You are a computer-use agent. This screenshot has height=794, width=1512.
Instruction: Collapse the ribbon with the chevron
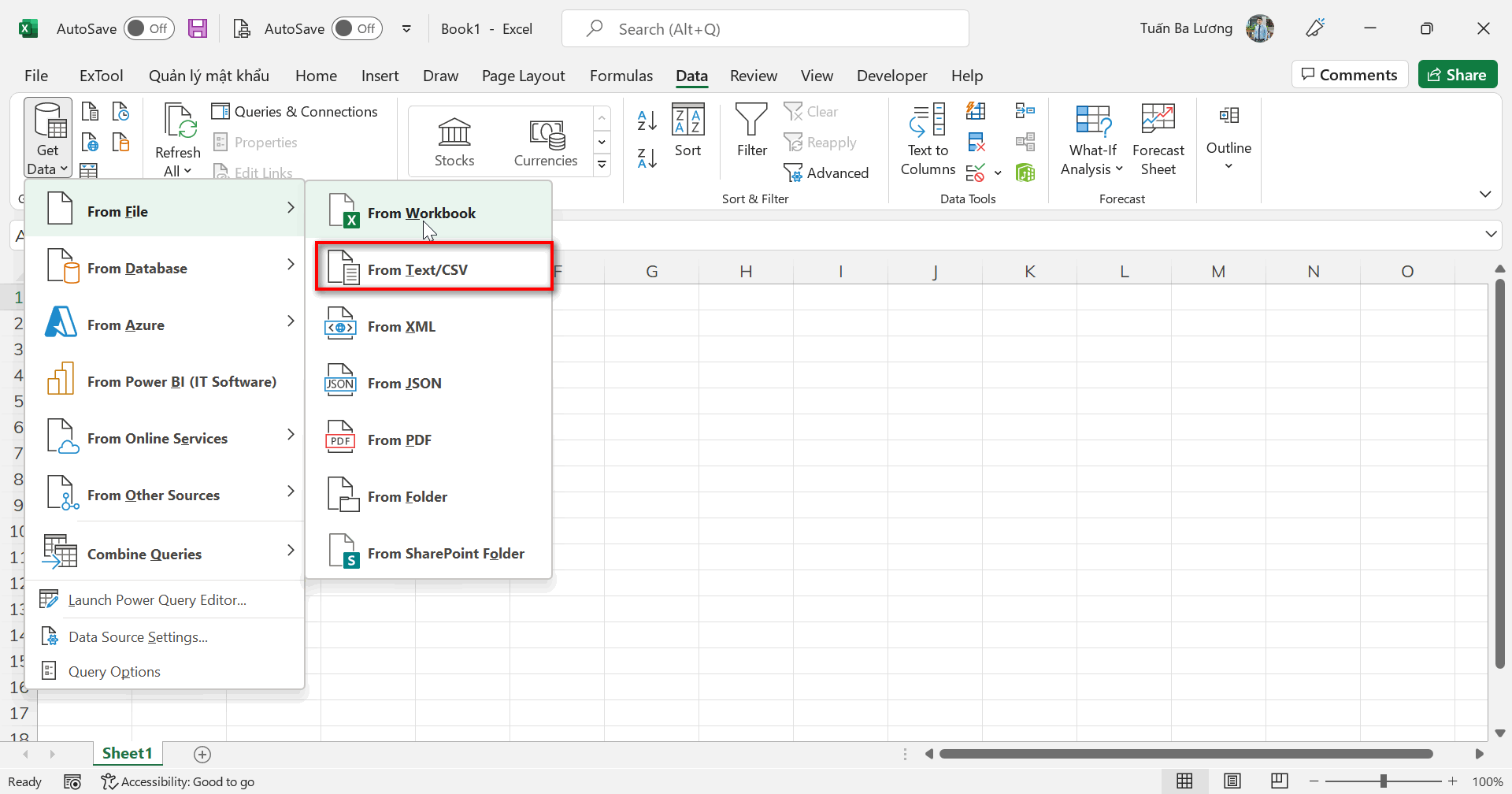coord(1485,194)
